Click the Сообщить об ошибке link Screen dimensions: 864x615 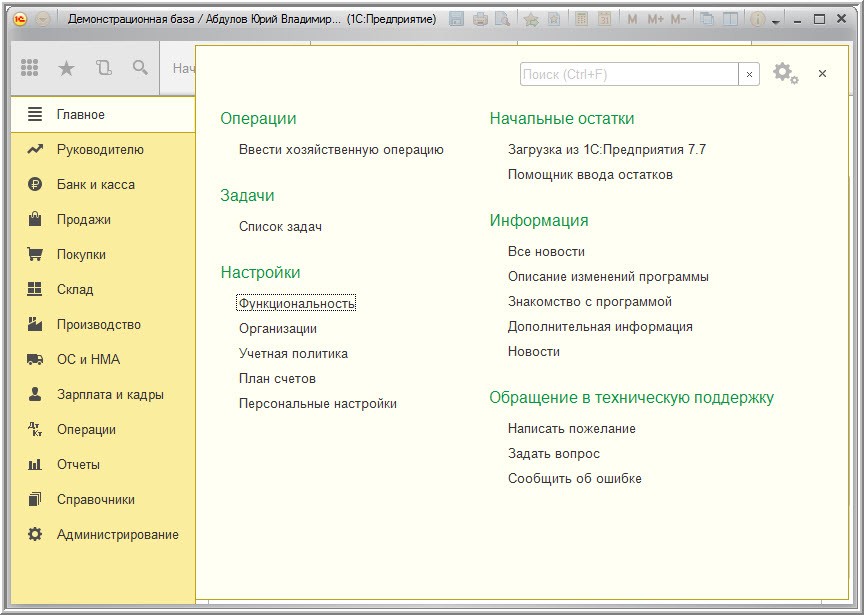[574, 478]
